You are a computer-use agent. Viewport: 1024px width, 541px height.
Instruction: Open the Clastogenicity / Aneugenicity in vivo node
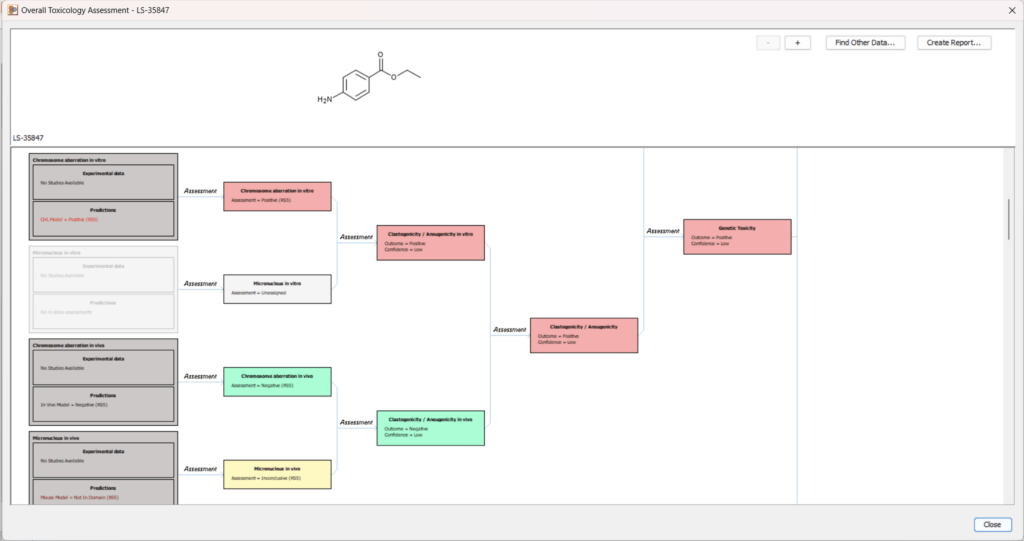[430, 428]
